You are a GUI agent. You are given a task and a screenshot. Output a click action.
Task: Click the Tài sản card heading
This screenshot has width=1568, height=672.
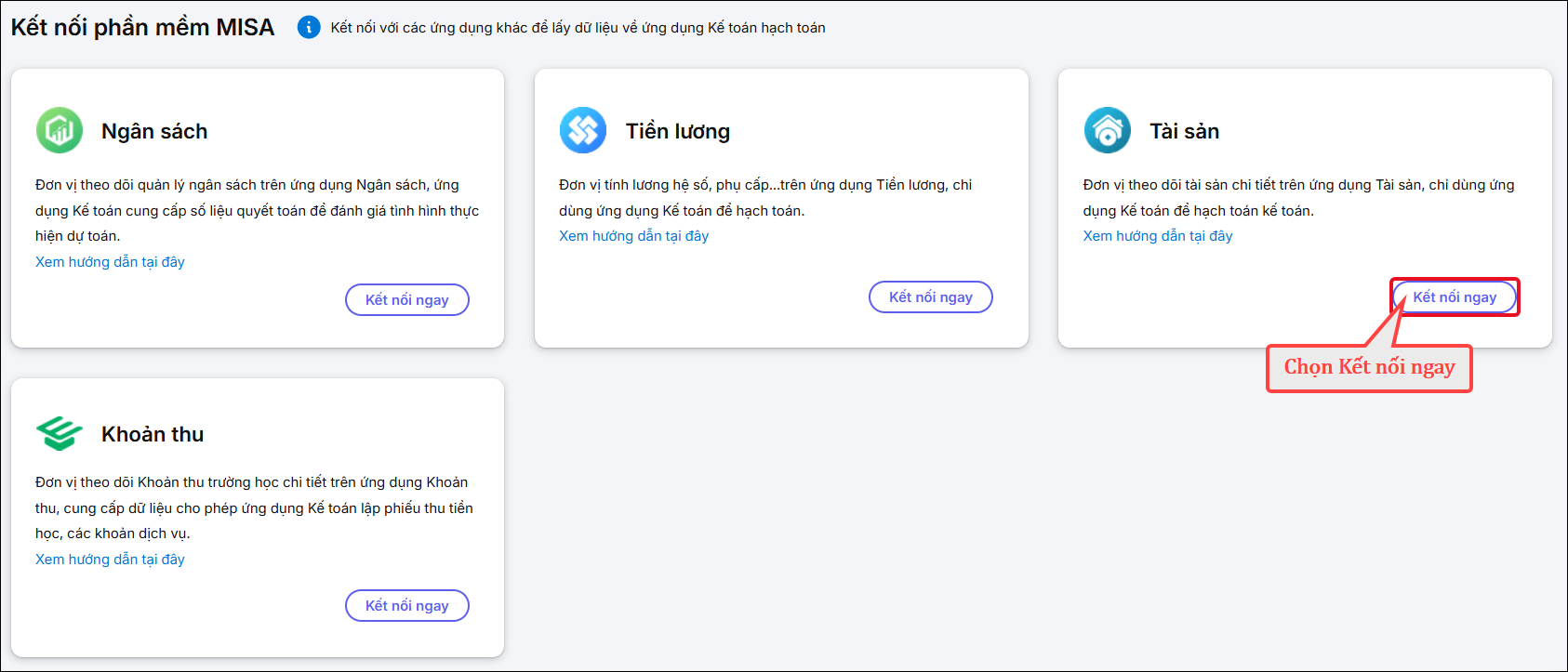(x=1184, y=131)
